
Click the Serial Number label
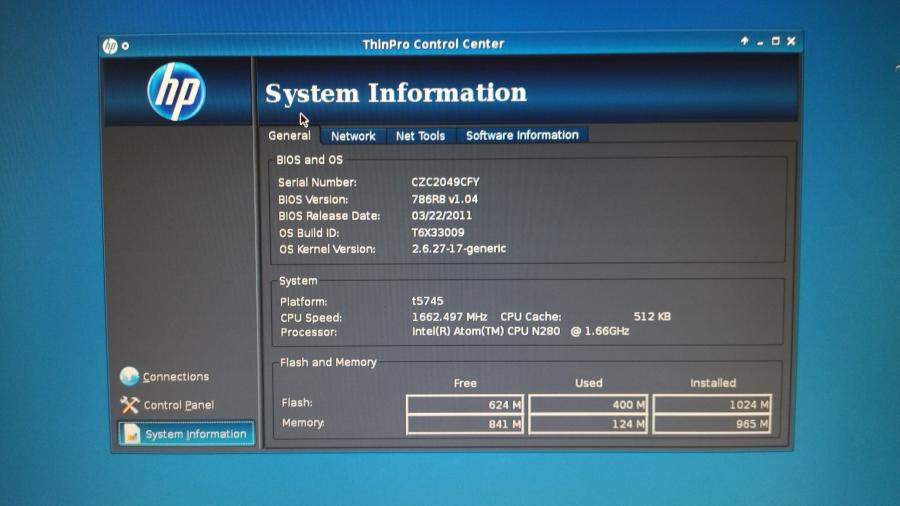(317, 182)
